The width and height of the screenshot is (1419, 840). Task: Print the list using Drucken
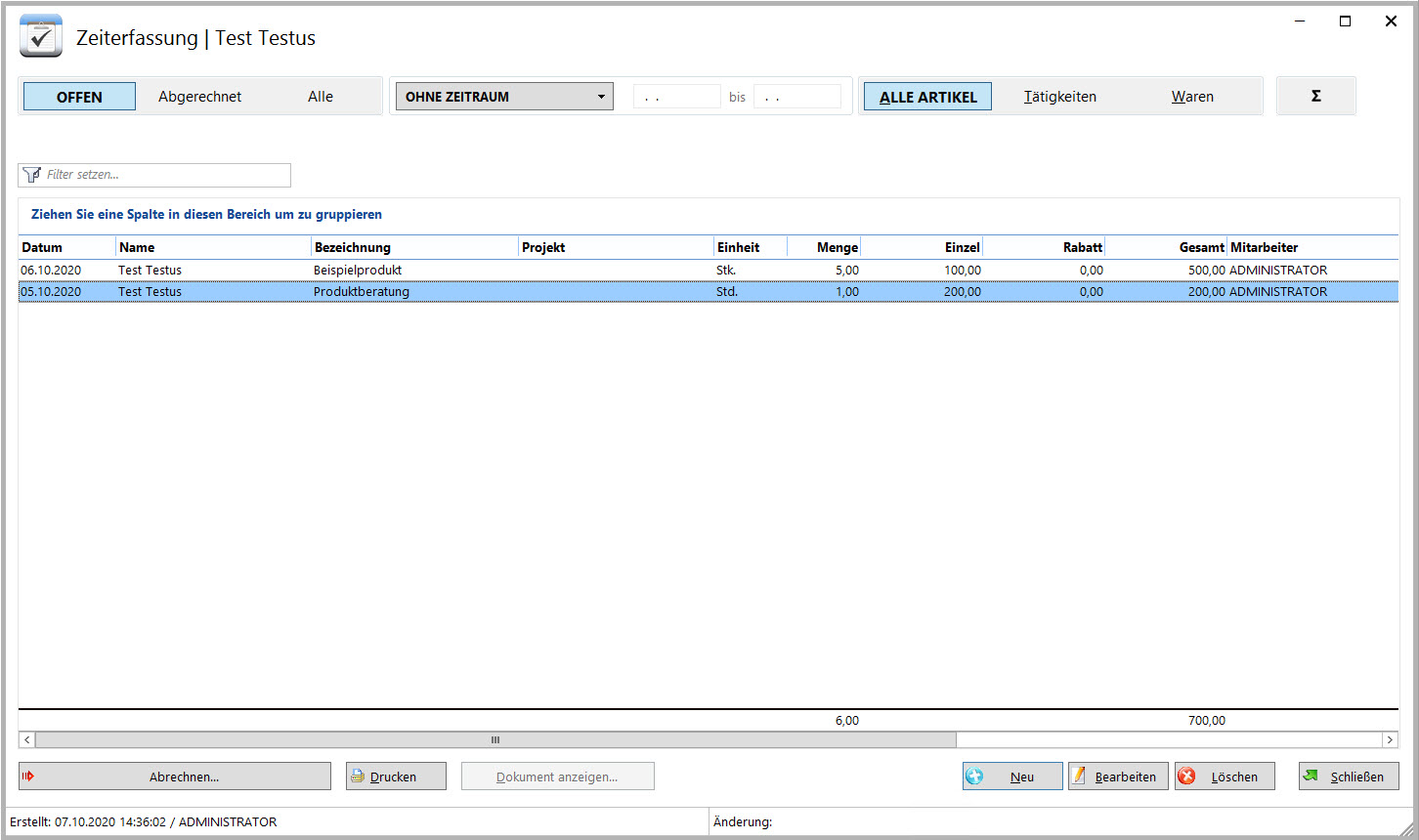point(396,777)
